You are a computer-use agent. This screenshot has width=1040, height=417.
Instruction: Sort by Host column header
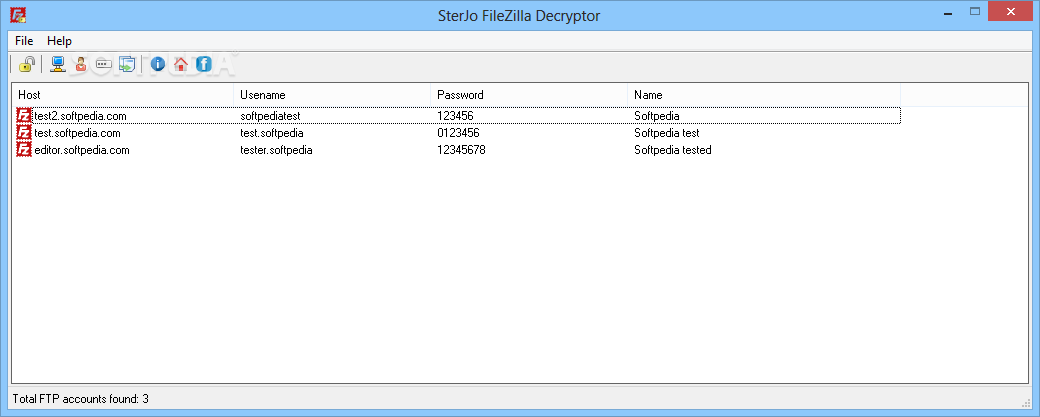(x=123, y=95)
